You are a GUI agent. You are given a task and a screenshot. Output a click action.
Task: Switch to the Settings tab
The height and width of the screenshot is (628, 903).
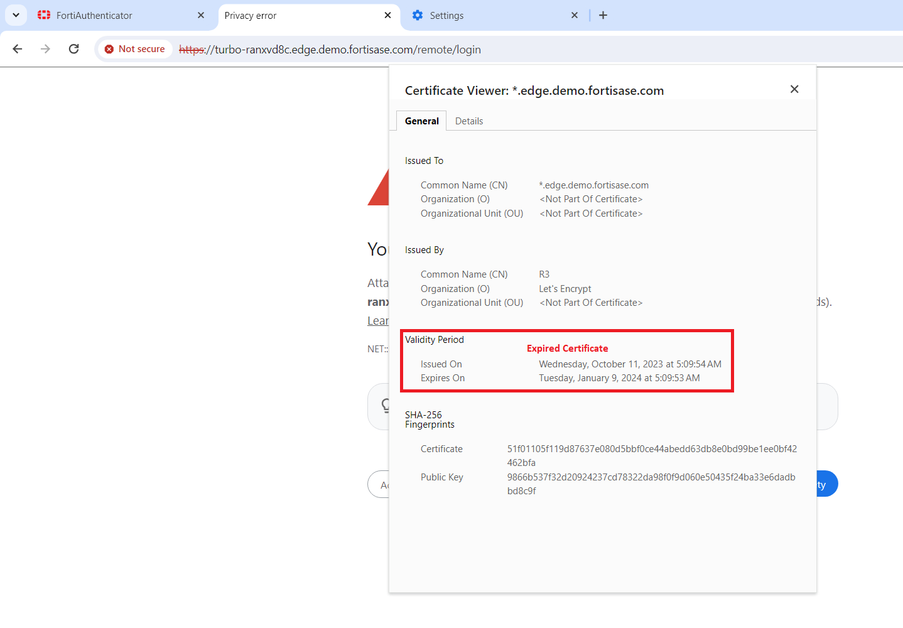pos(494,16)
